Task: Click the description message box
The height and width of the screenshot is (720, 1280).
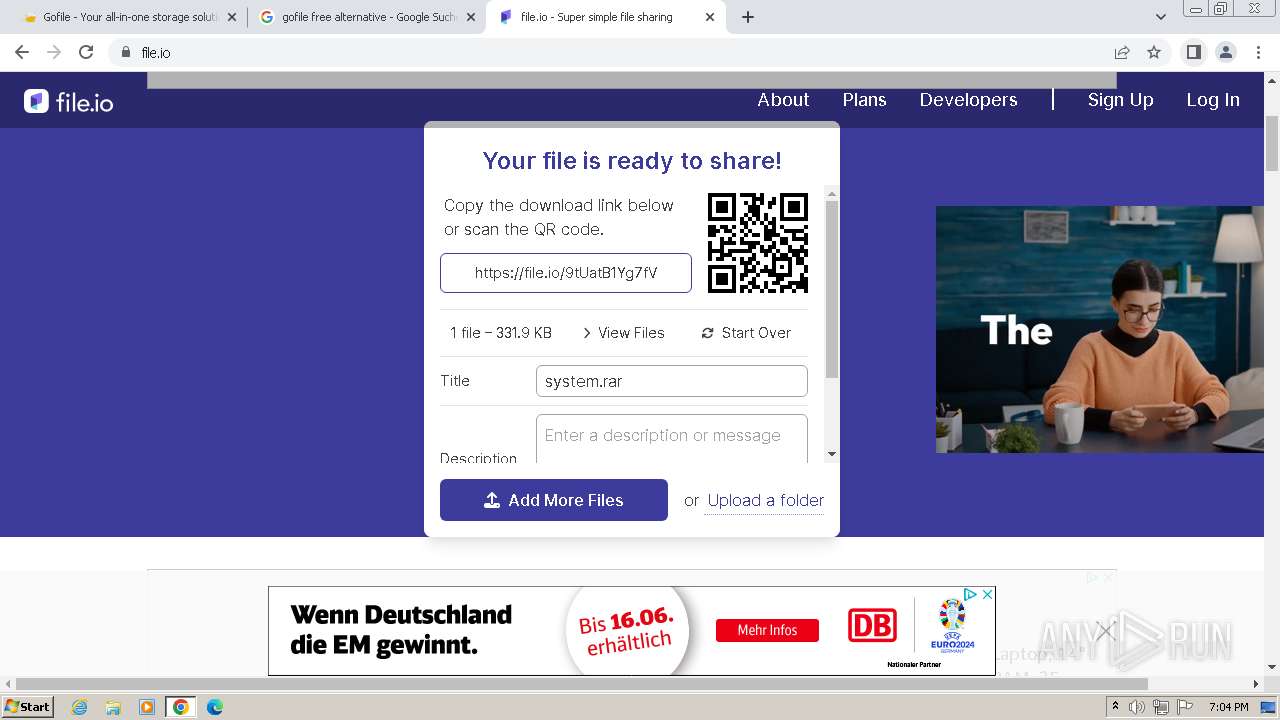Action: tap(672, 439)
